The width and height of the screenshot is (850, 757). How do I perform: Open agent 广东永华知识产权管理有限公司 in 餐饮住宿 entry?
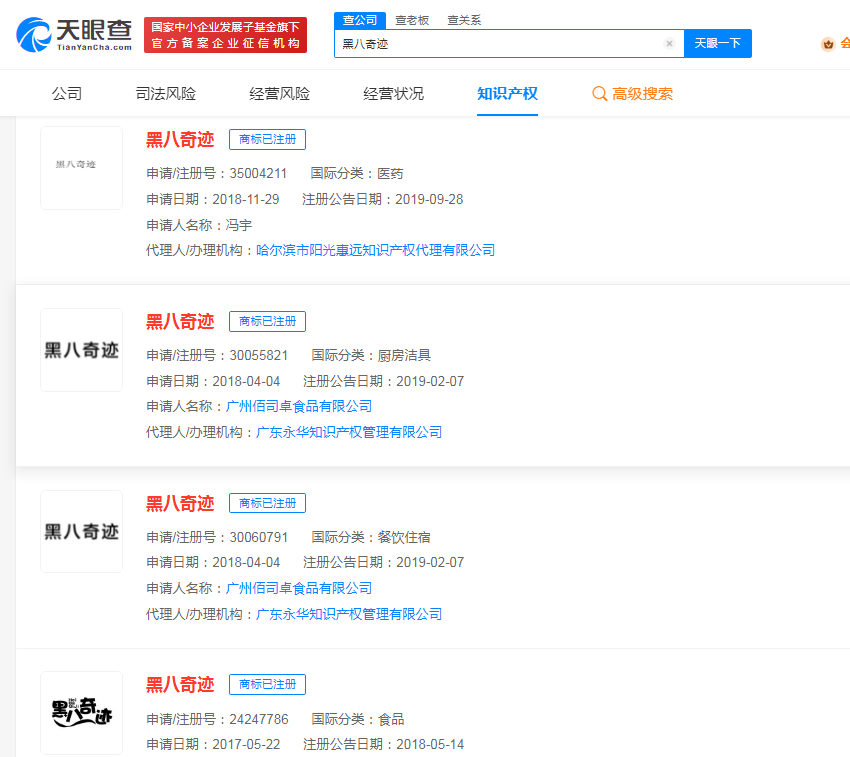pyautogui.click(x=349, y=614)
